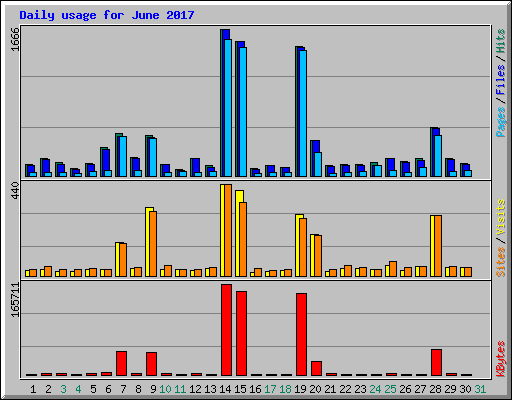Screen dimensions: 512x400
Task: Click the day 7 hits bar in top chart
Action: [x=116, y=155]
